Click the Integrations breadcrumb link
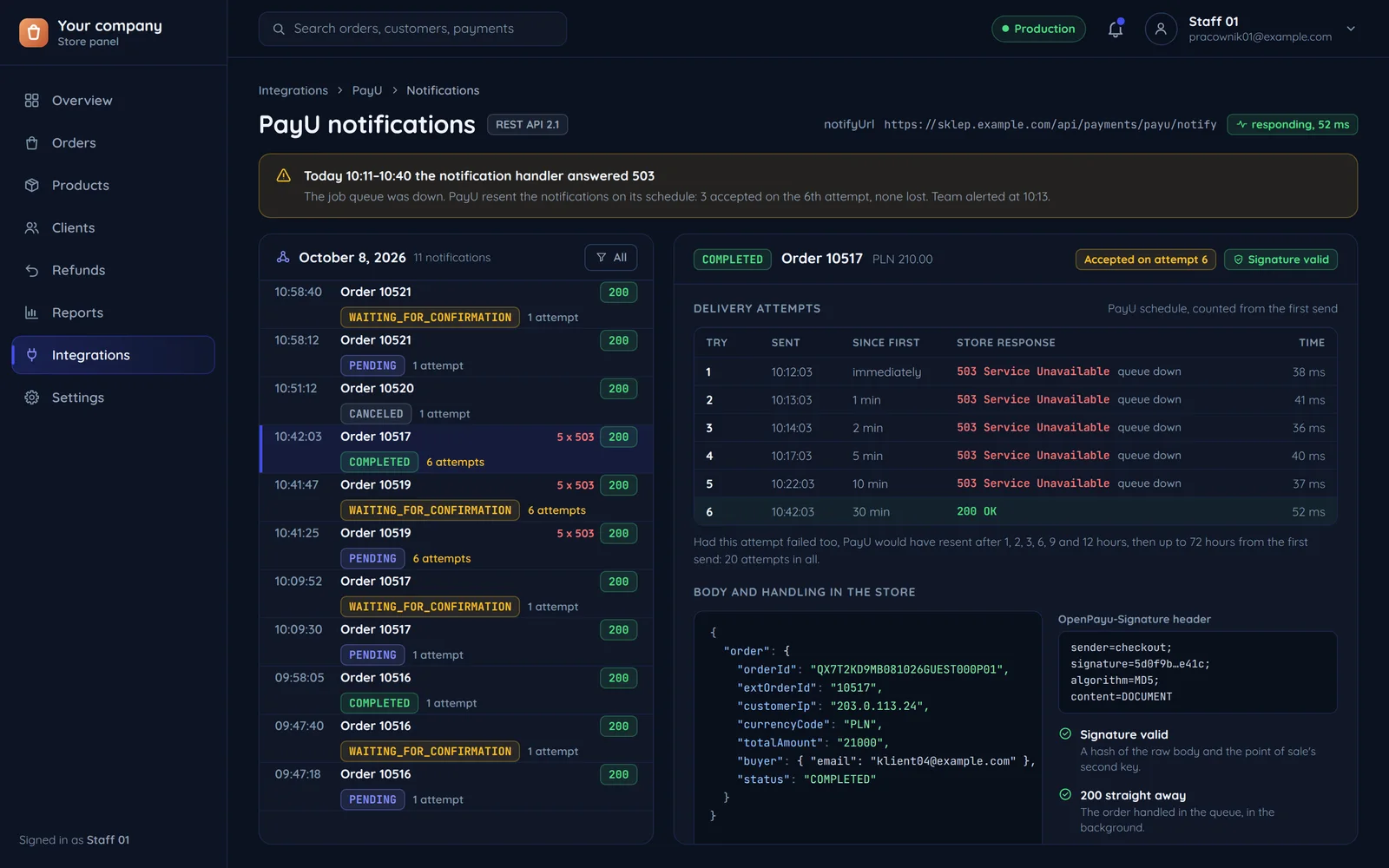Image resolution: width=1389 pixels, height=868 pixels. [x=293, y=90]
